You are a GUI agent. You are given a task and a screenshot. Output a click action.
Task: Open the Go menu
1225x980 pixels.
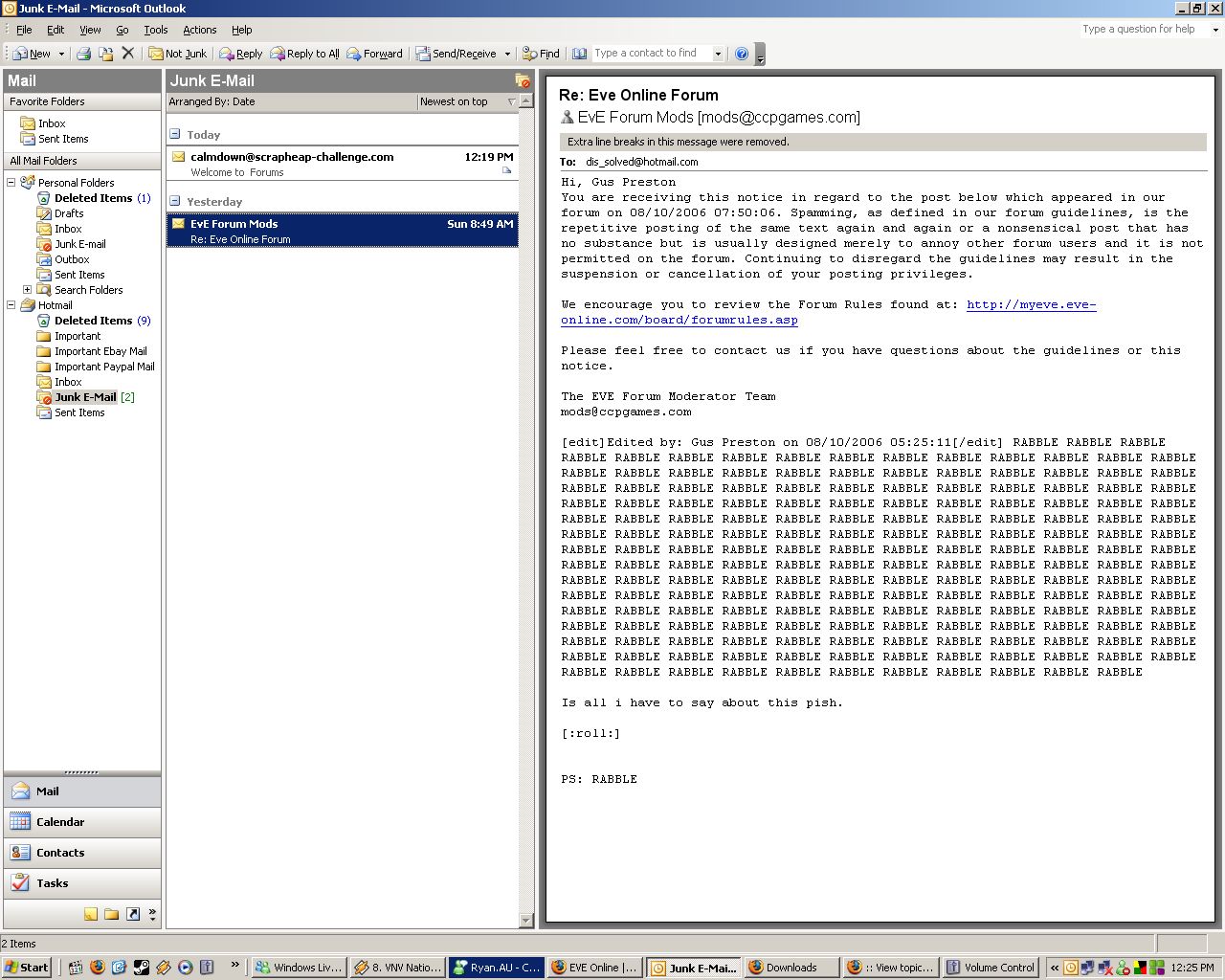click(x=122, y=30)
